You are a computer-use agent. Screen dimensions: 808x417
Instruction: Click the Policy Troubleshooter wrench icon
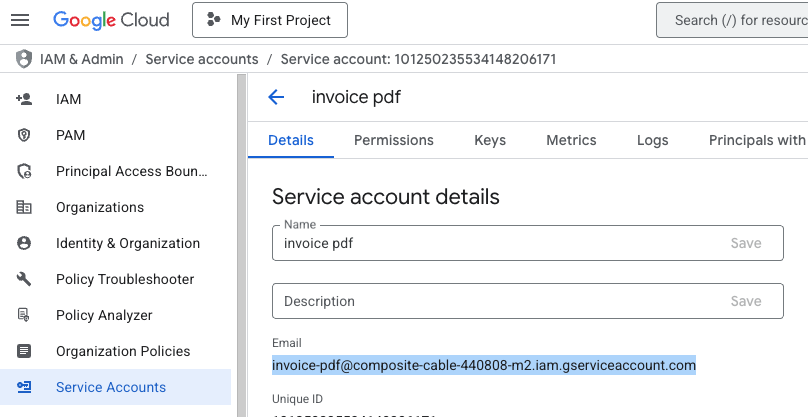tap(24, 279)
